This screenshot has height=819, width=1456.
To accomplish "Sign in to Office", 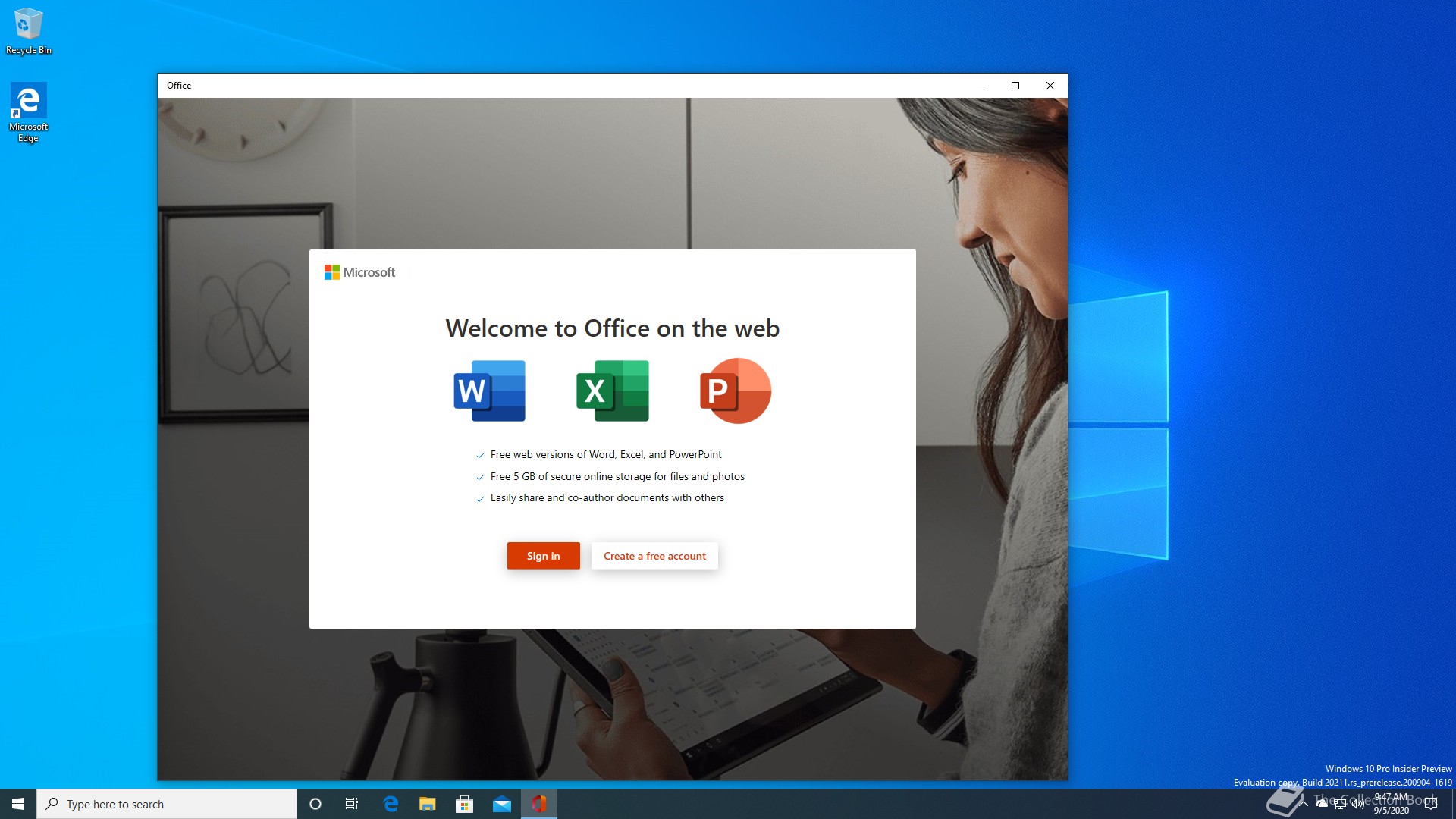I will pyautogui.click(x=543, y=556).
